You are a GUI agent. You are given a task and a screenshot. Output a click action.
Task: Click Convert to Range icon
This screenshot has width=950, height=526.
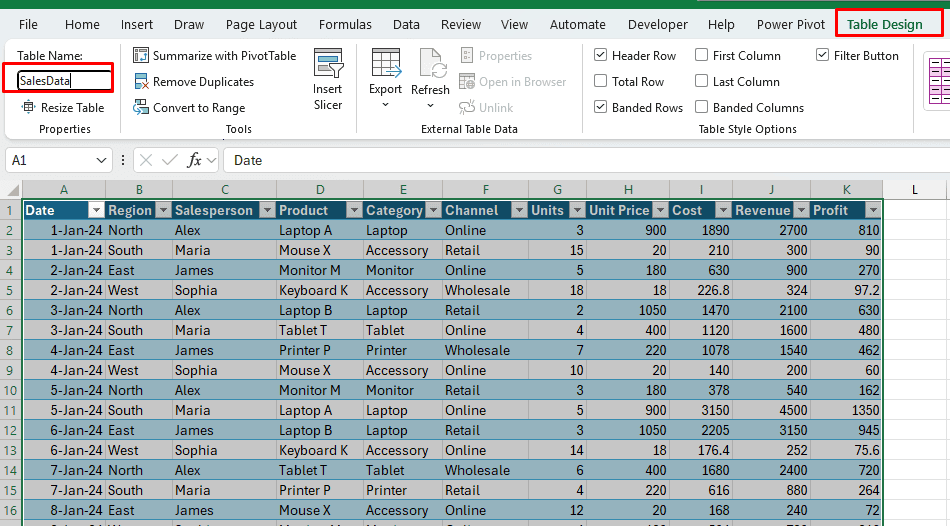[141, 108]
